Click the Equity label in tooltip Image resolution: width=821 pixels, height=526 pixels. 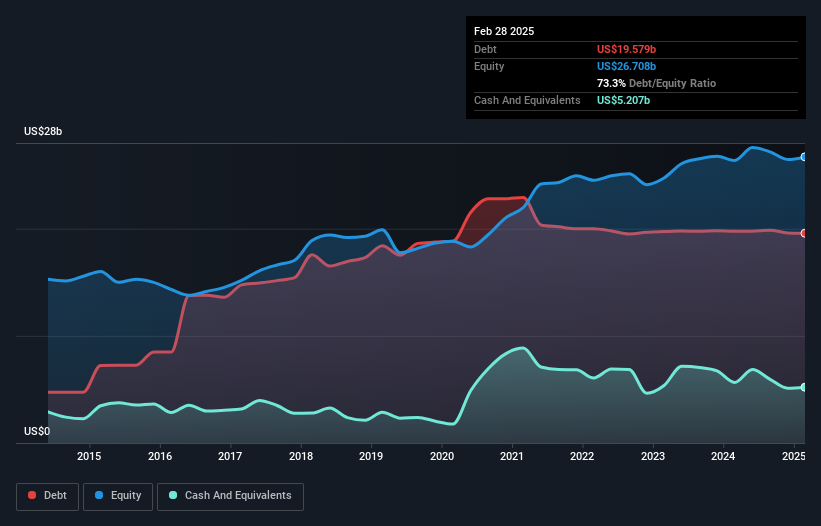click(x=489, y=66)
